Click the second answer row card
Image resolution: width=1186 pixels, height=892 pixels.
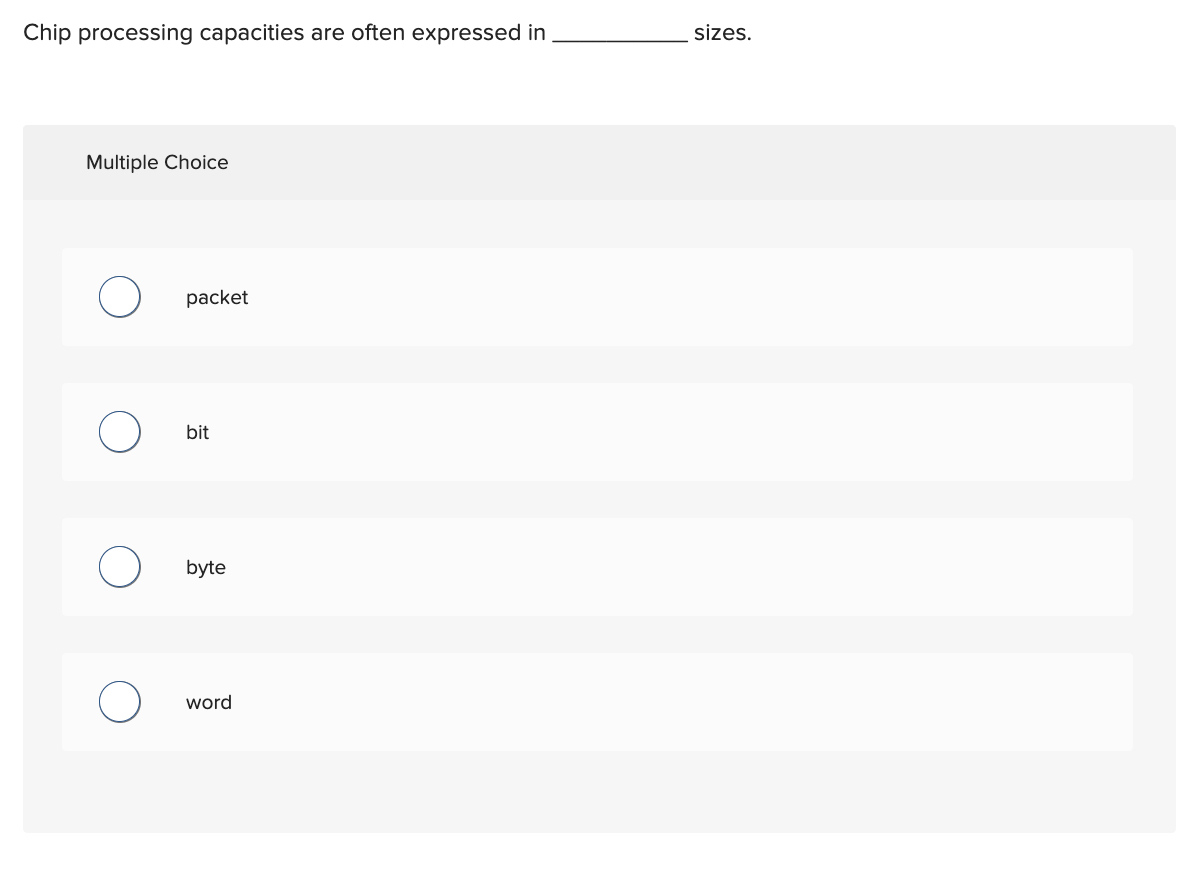597,431
